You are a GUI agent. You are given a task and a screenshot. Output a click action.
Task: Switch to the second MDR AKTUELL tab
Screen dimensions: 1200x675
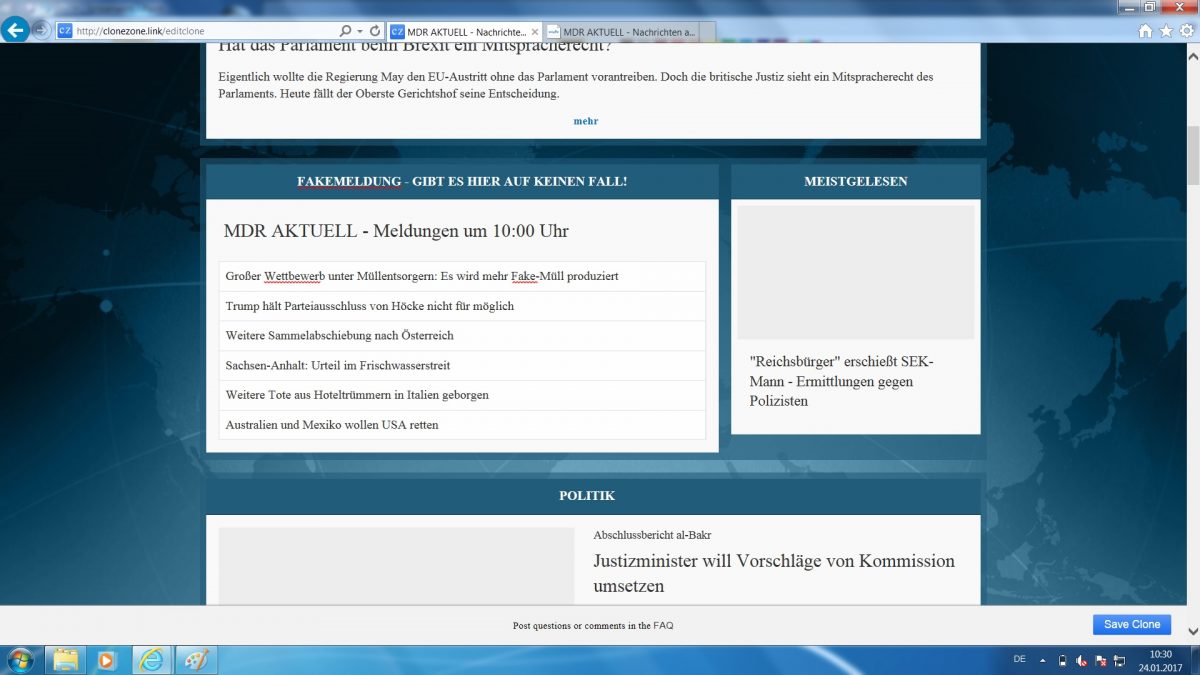628,32
